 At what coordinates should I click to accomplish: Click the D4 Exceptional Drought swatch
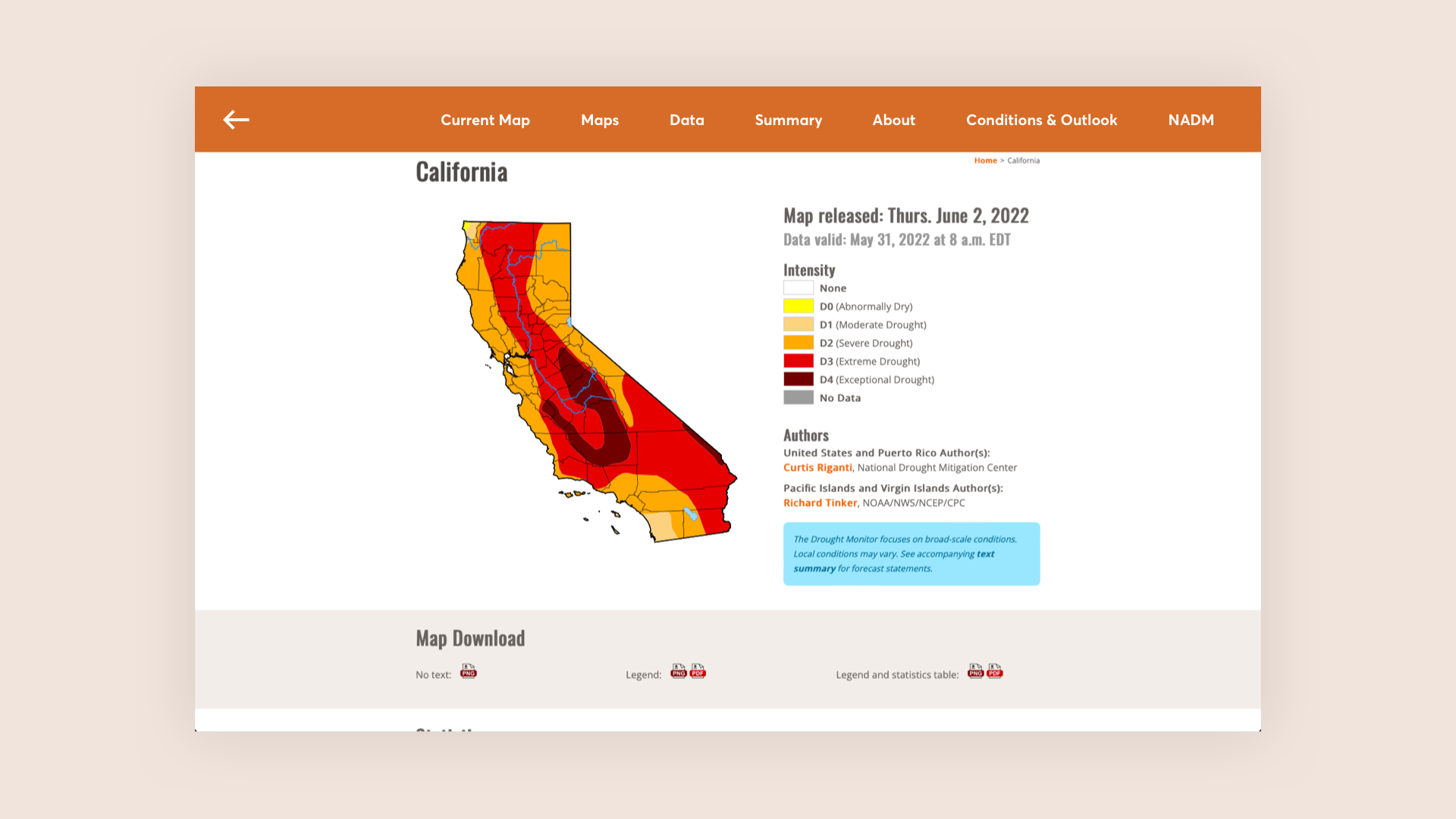(799, 380)
